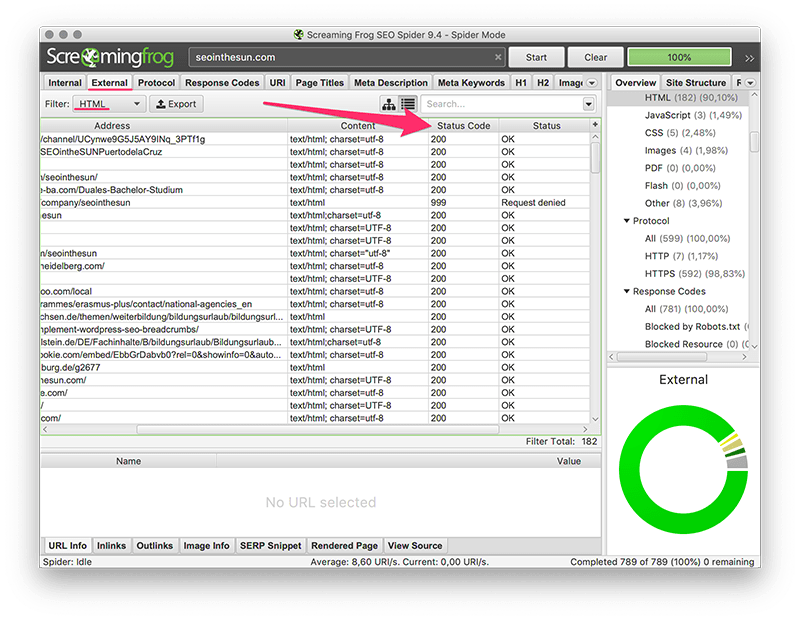Open the URI tab
Image resolution: width=800 pixels, height=620 pixels.
277,83
